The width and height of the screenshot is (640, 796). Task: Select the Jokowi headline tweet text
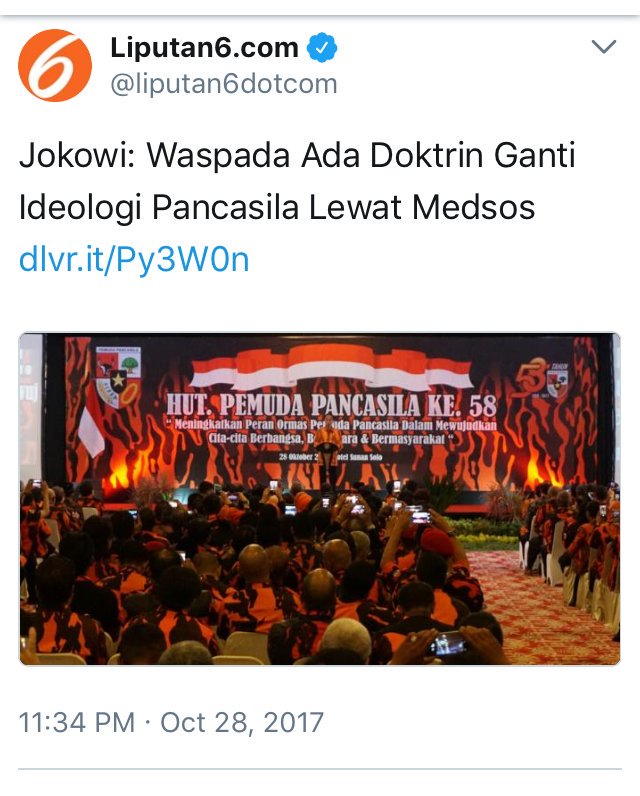[x=297, y=181]
